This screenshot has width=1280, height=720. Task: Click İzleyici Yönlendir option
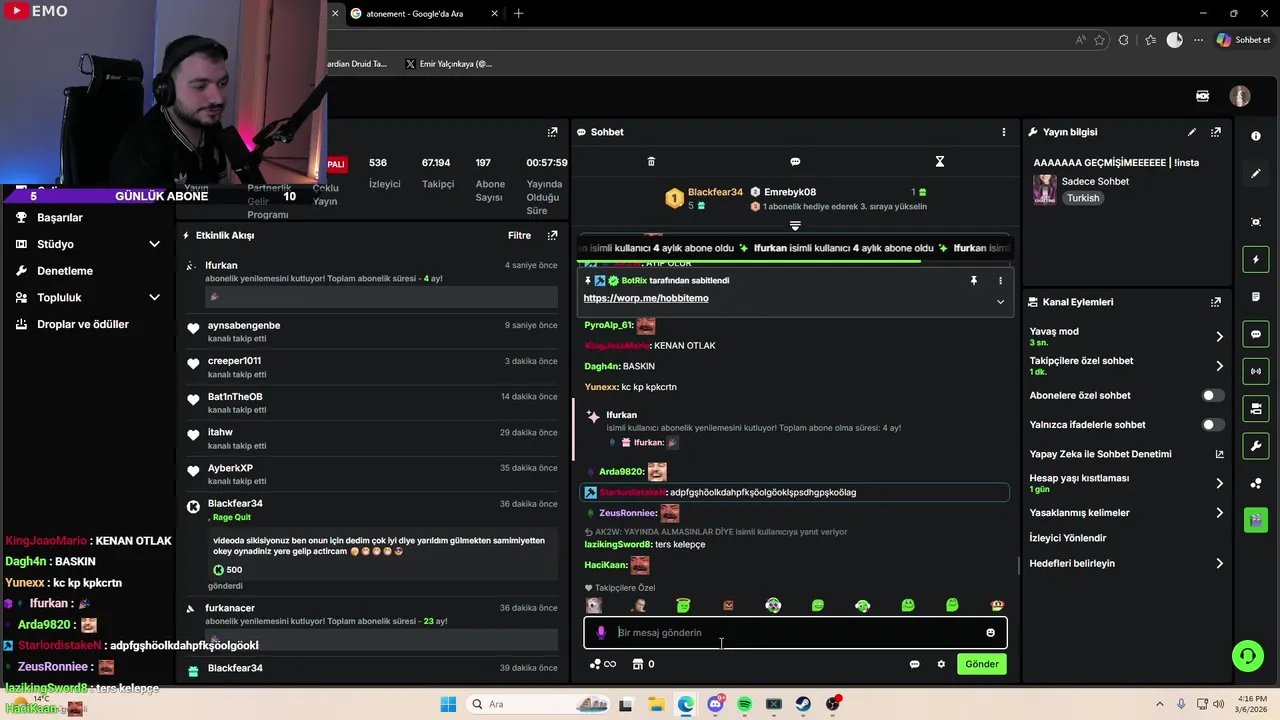(1067, 538)
